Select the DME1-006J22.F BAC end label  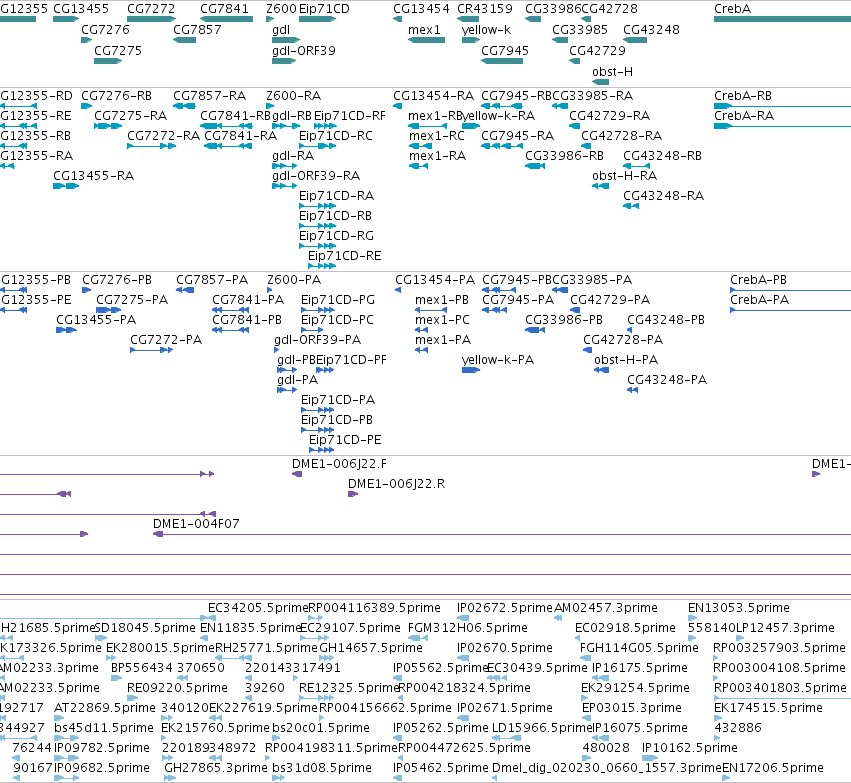[339, 463]
